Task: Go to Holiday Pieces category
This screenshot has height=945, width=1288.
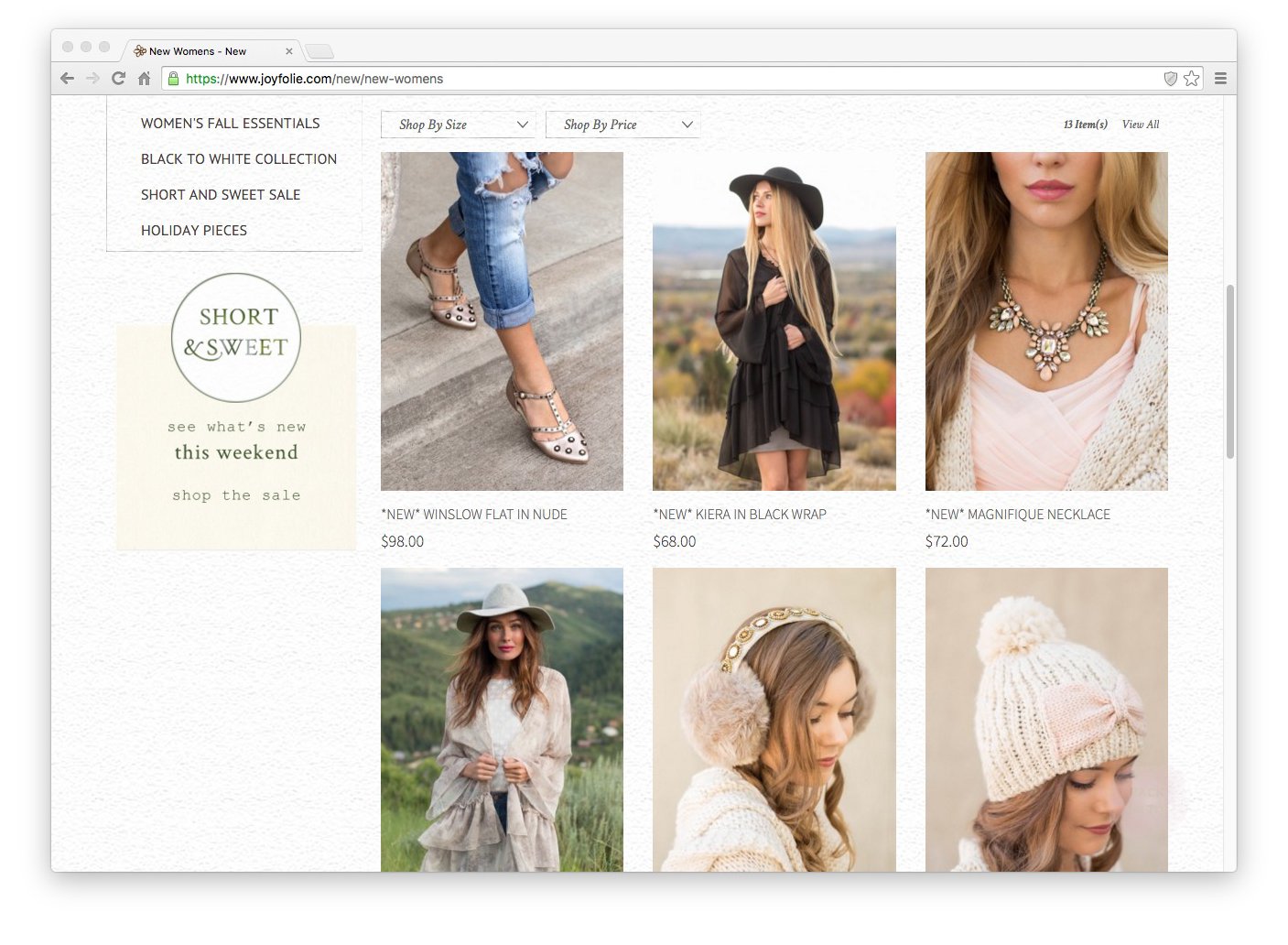Action: click(193, 231)
